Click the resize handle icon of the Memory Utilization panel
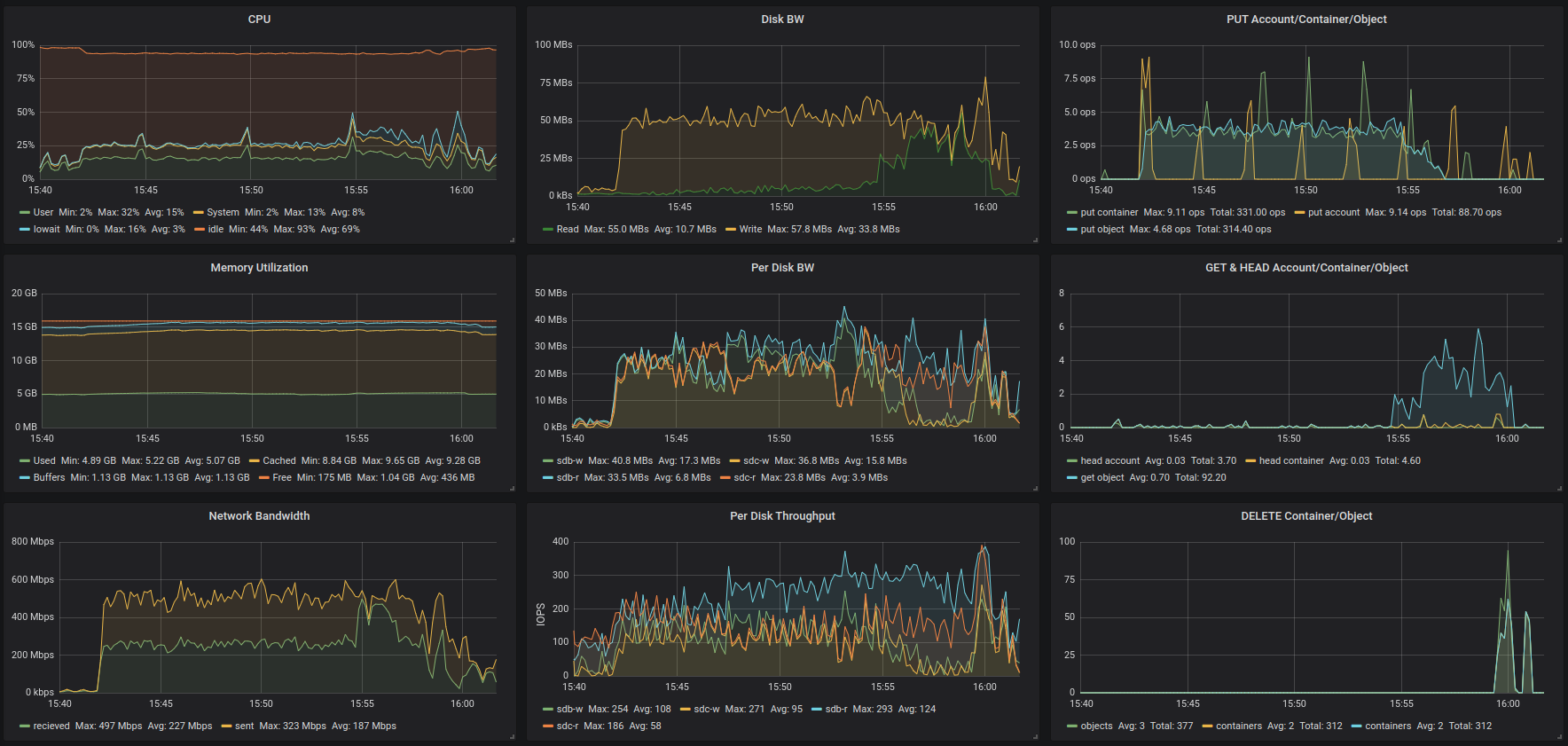1568x746 pixels. (x=512, y=488)
